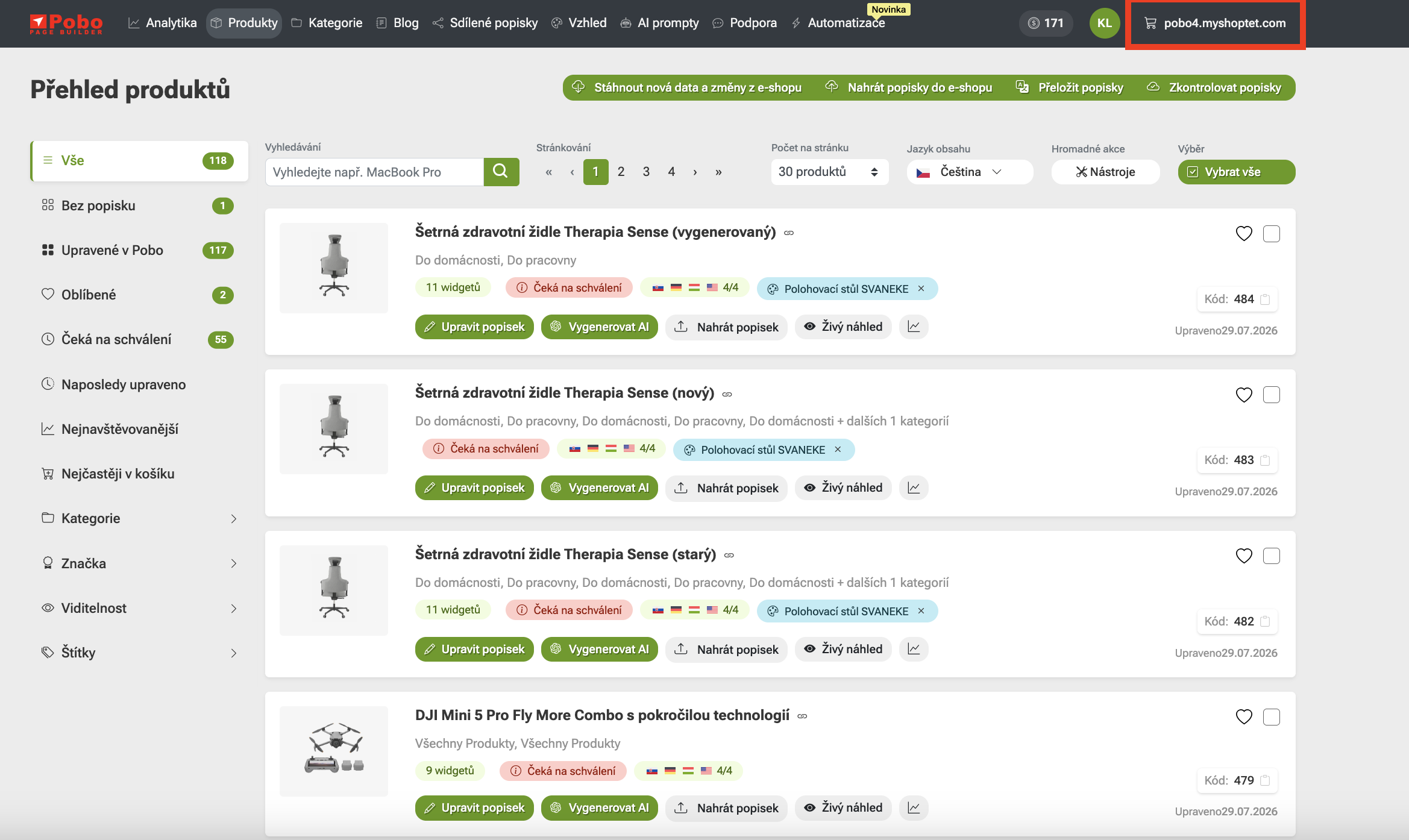Favorite the Therapia Sense (nový) heart icon

point(1244,395)
